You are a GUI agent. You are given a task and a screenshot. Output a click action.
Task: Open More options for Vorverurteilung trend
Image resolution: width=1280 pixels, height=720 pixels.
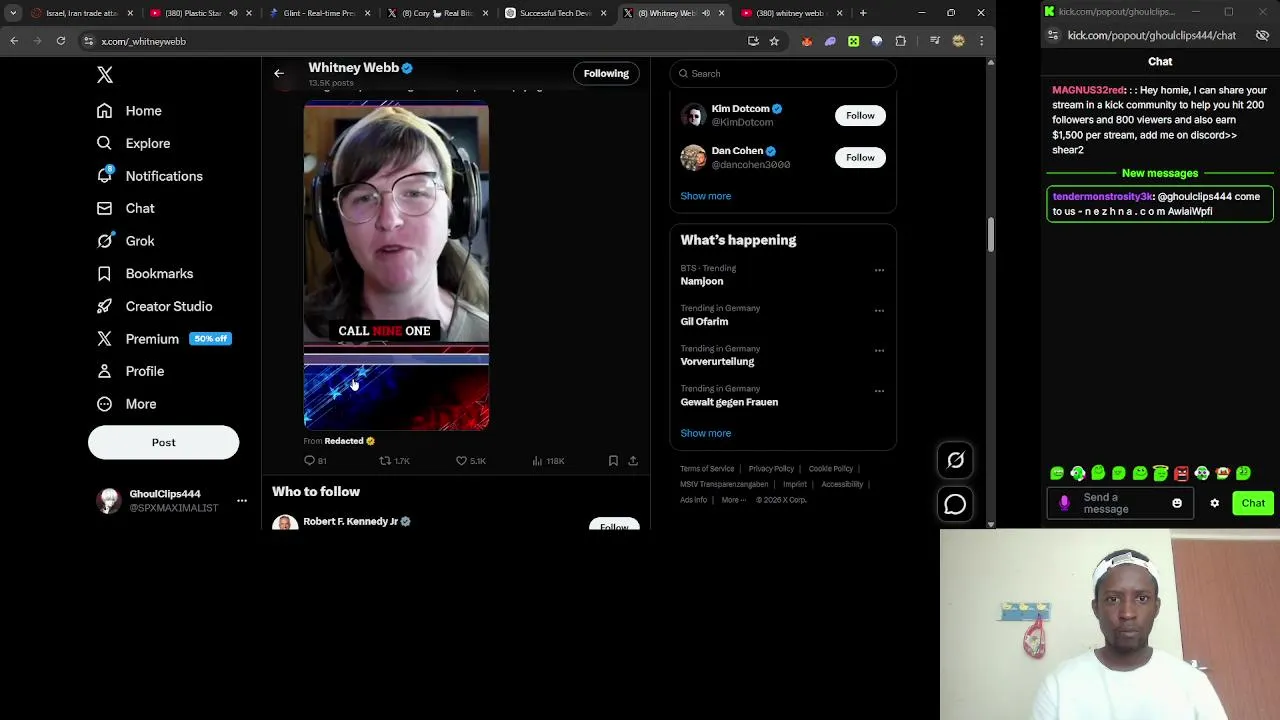[x=879, y=350]
